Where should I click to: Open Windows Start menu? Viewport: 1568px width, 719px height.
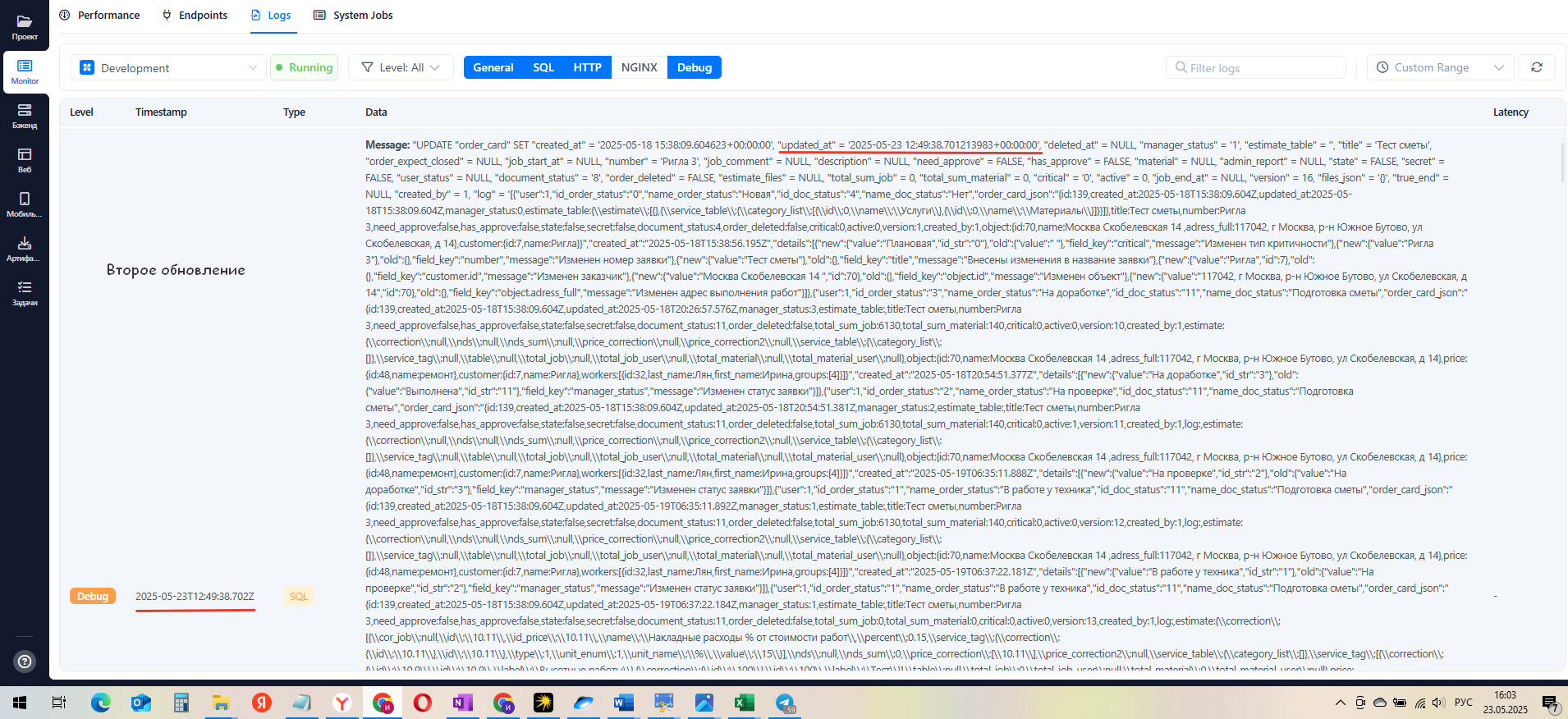(20, 703)
